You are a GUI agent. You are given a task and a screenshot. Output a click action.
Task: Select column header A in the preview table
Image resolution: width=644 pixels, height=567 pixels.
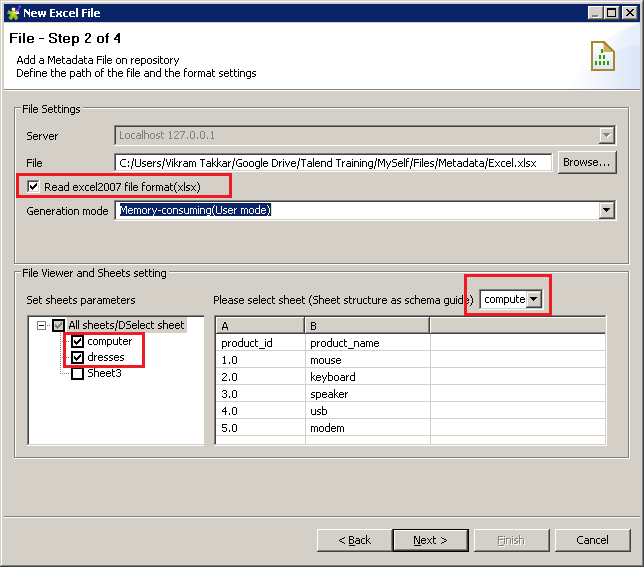(260, 326)
